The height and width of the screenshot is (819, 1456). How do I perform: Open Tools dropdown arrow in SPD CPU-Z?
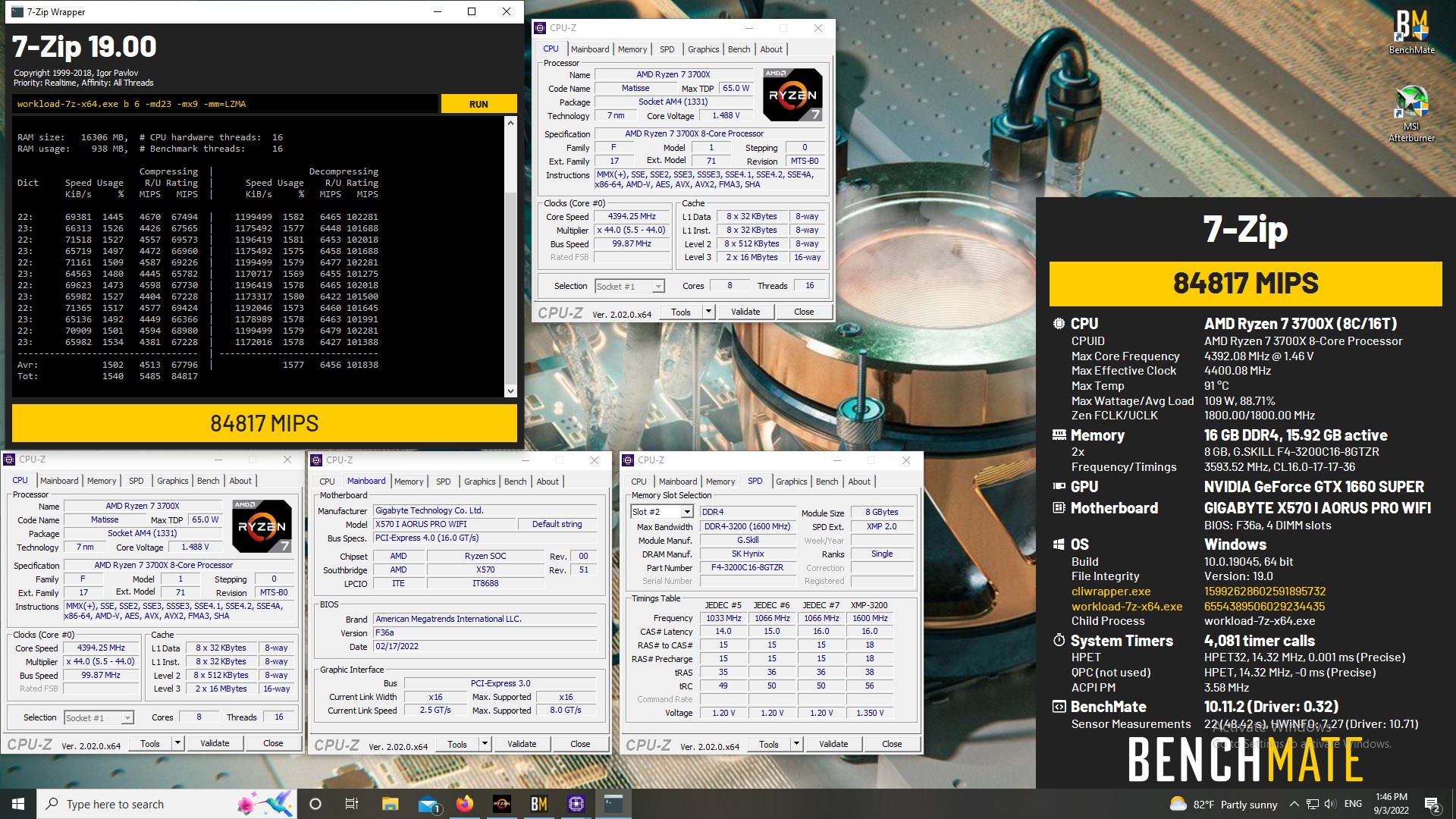796,744
